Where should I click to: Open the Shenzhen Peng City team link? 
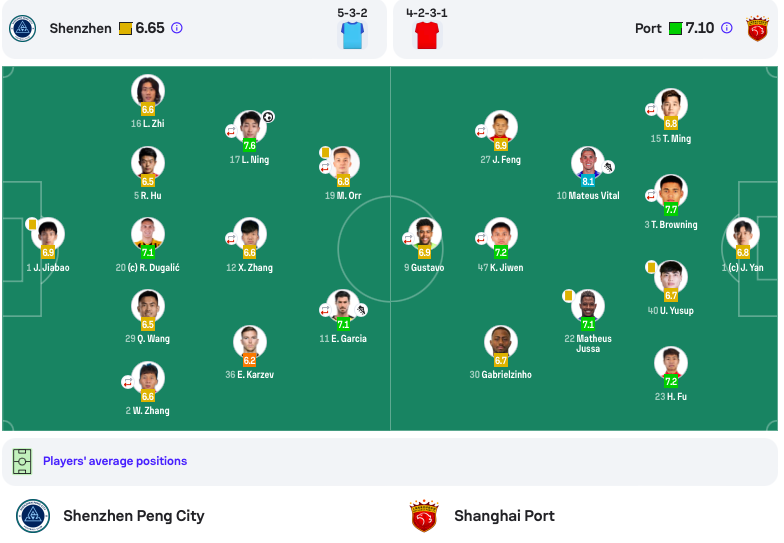134,516
